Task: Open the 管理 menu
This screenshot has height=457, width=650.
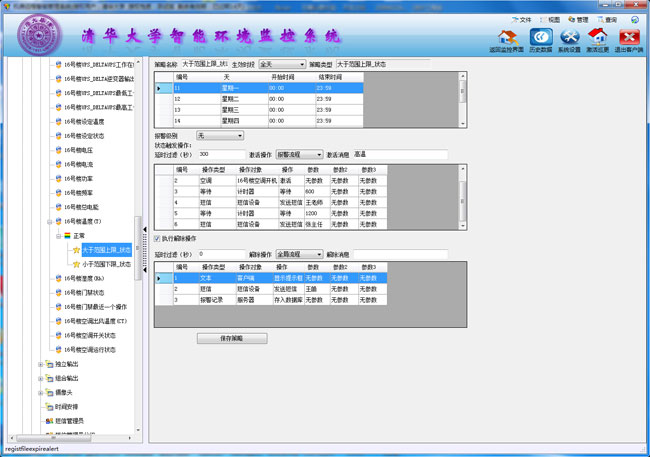Action: coord(581,19)
